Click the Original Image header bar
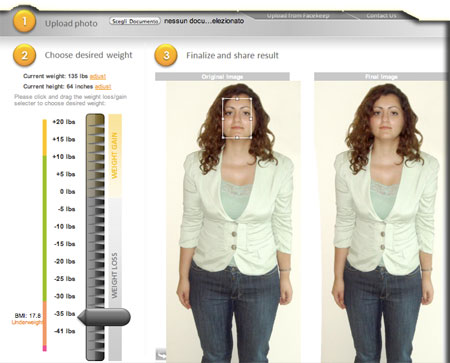 [222, 77]
